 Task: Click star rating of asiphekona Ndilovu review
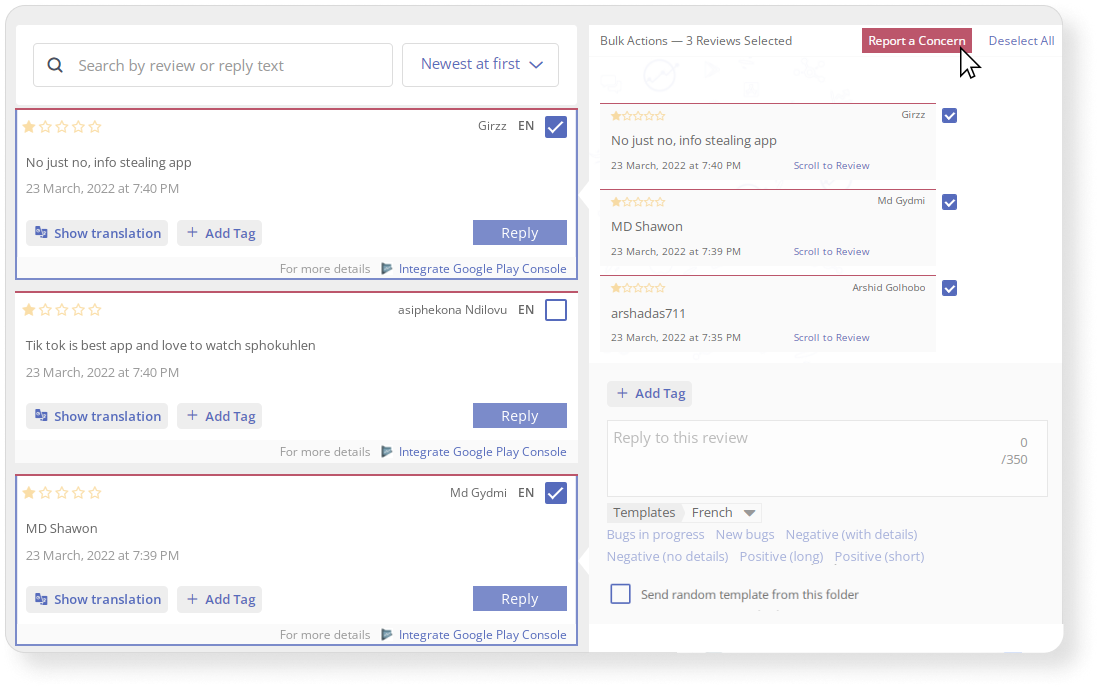tap(62, 310)
